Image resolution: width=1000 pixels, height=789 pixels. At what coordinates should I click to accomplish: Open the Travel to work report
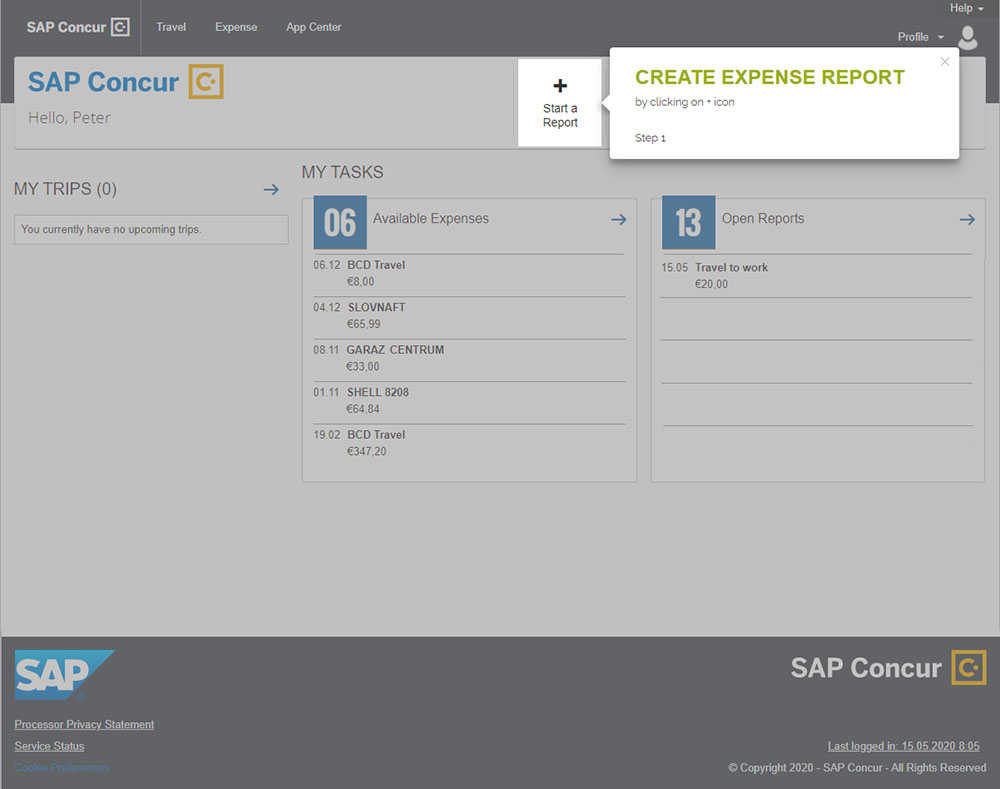point(816,276)
